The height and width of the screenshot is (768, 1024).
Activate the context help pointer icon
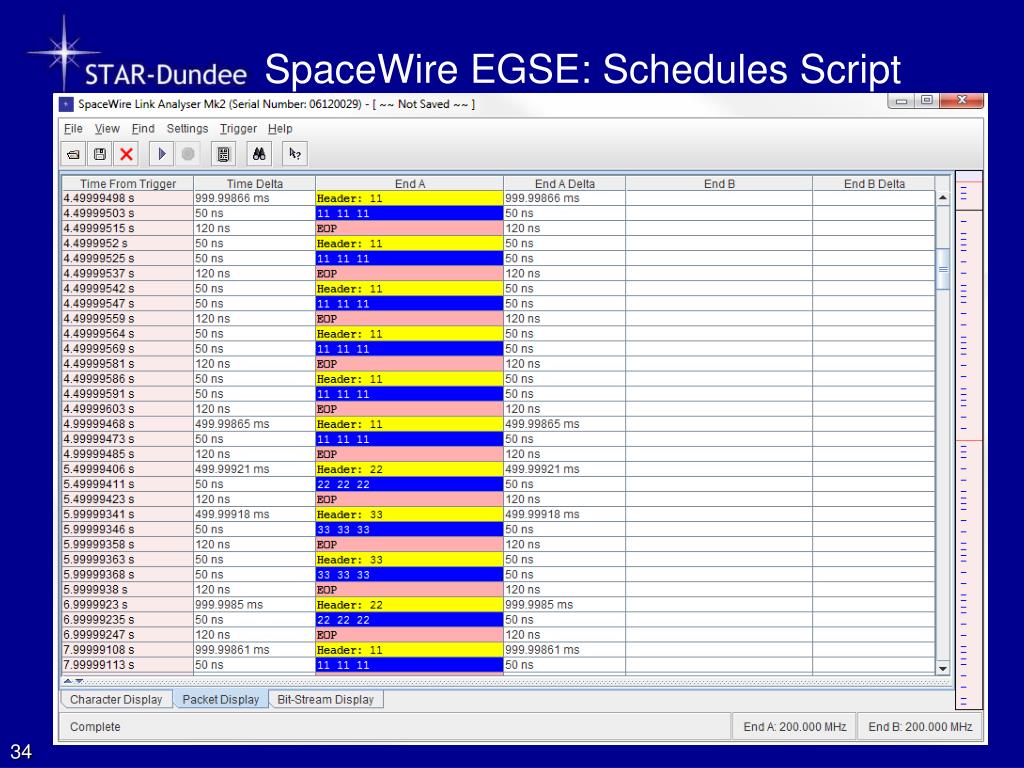(x=295, y=154)
